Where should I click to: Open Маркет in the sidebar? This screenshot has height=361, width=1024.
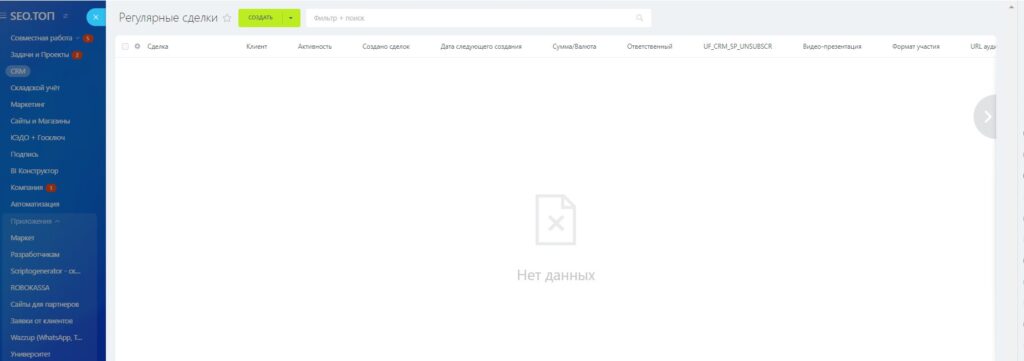tap(23, 238)
